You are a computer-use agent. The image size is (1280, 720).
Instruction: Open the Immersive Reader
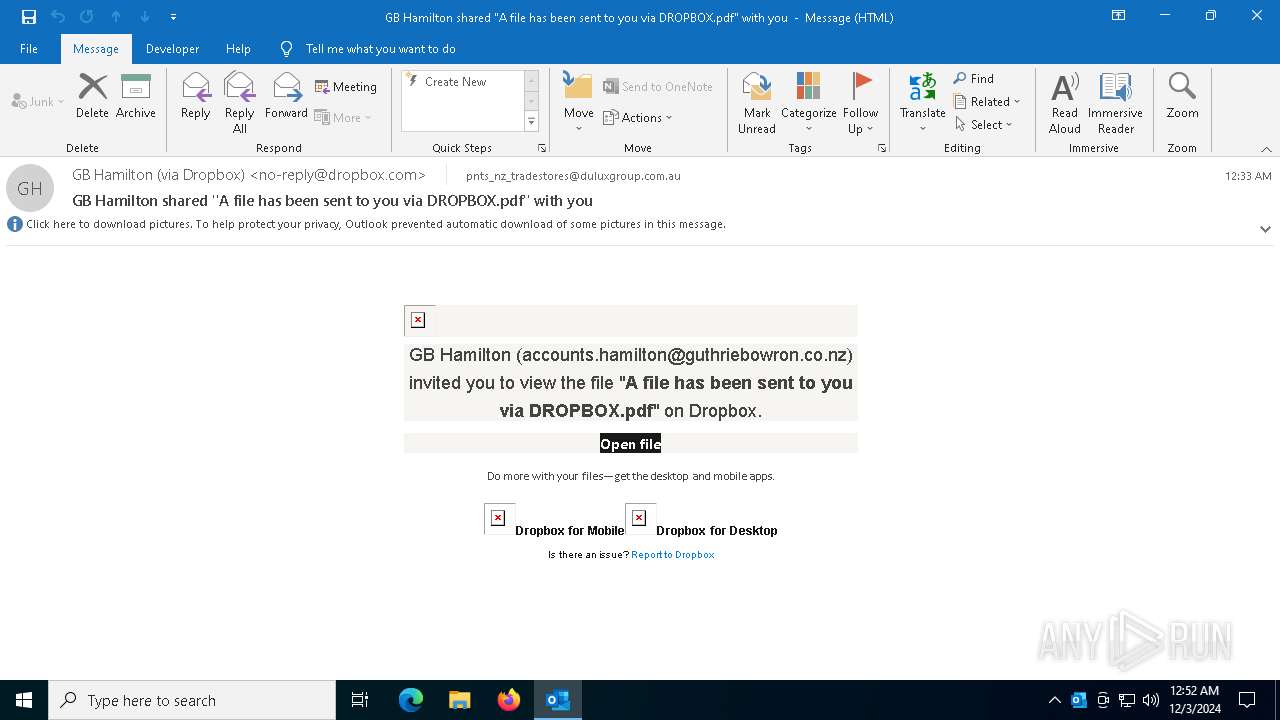click(1115, 102)
